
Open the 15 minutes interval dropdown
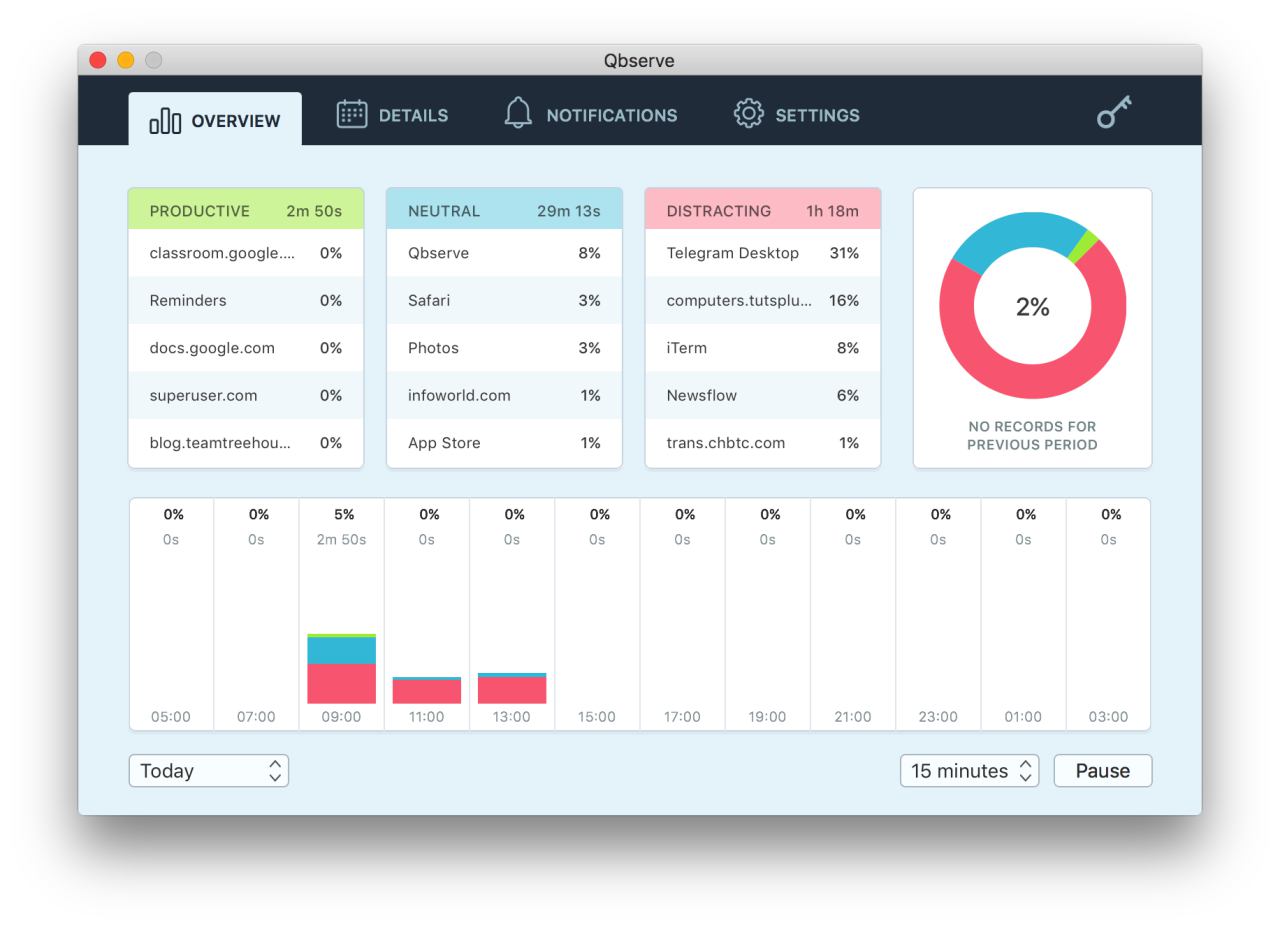pyautogui.click(x=969, y=771)
